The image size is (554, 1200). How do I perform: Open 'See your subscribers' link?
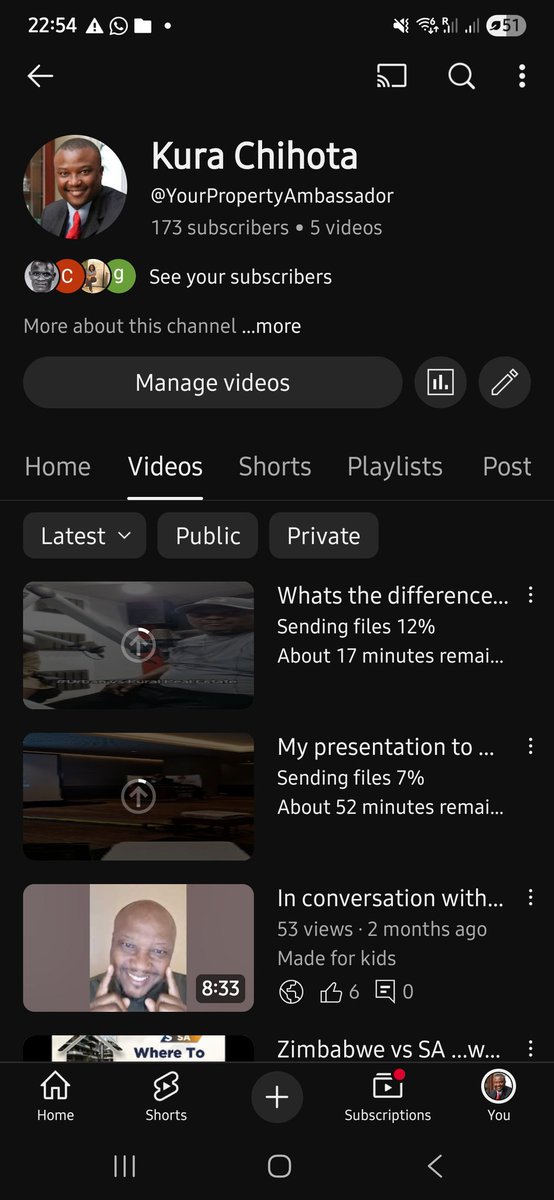click(x=240, y=277)
